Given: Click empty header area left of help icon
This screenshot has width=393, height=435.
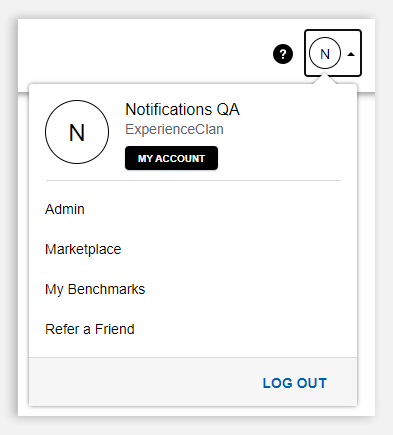Looking at the screenshot, I should (x=143, y=54).
